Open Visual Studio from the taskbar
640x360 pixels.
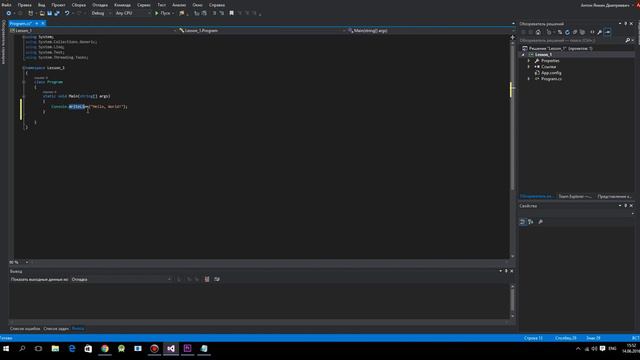click(x=171, y=349)
